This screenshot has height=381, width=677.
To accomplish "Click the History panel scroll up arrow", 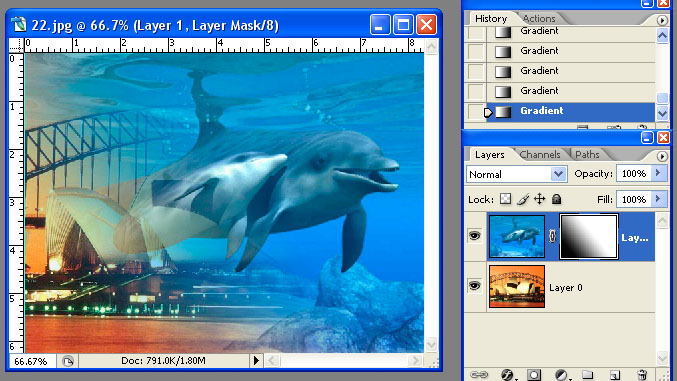I will tap(662, 35).
